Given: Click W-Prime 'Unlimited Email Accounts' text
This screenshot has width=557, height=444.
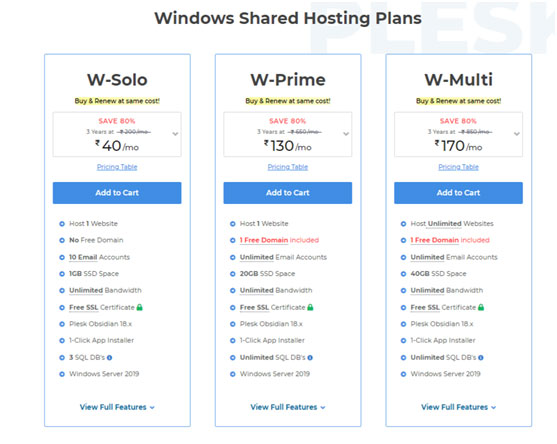Looking at the screenshot, I should [x=283, y=257].
